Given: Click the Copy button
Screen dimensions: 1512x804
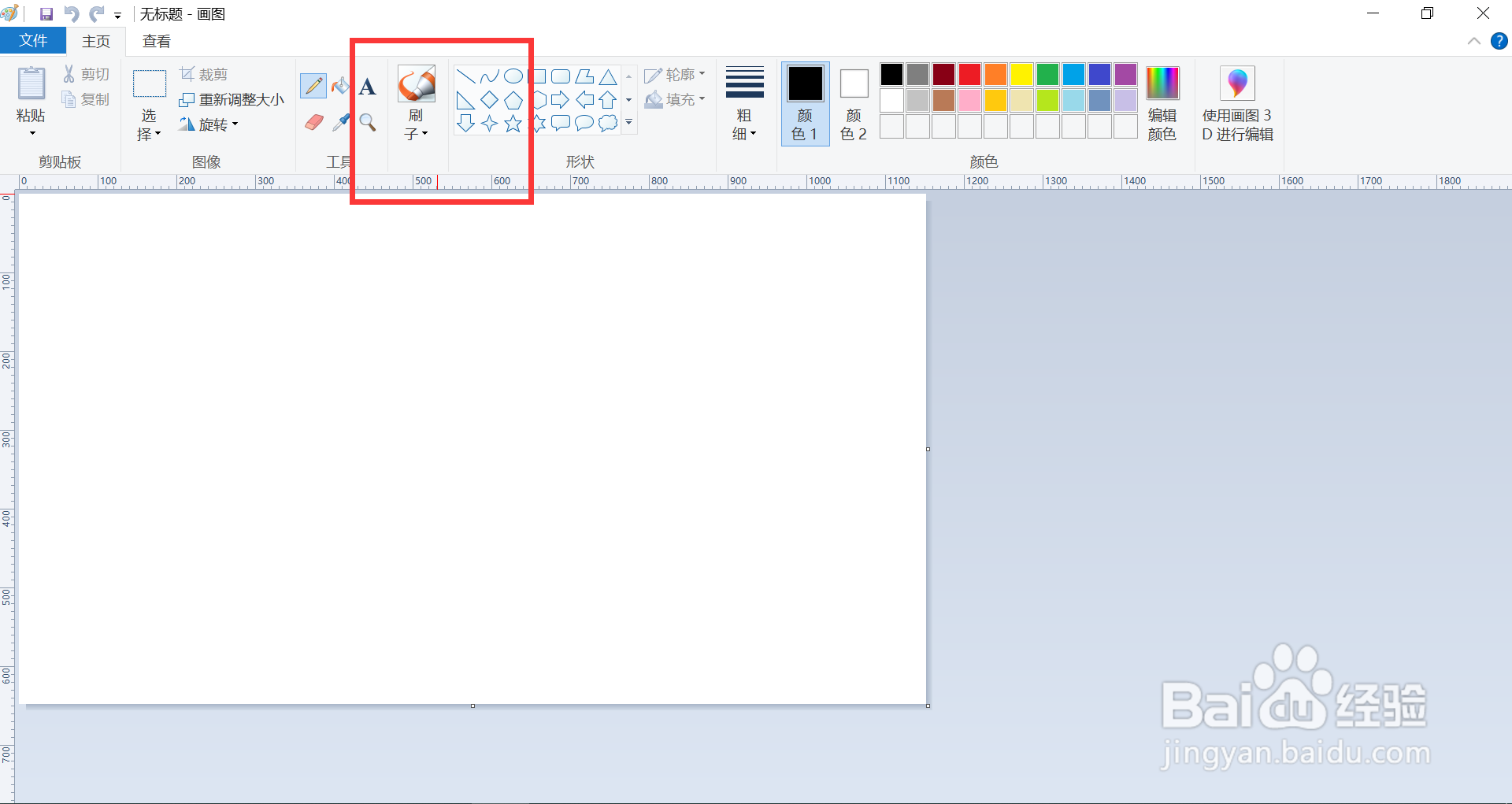Looking at the screenshot, I should point(86,99).
